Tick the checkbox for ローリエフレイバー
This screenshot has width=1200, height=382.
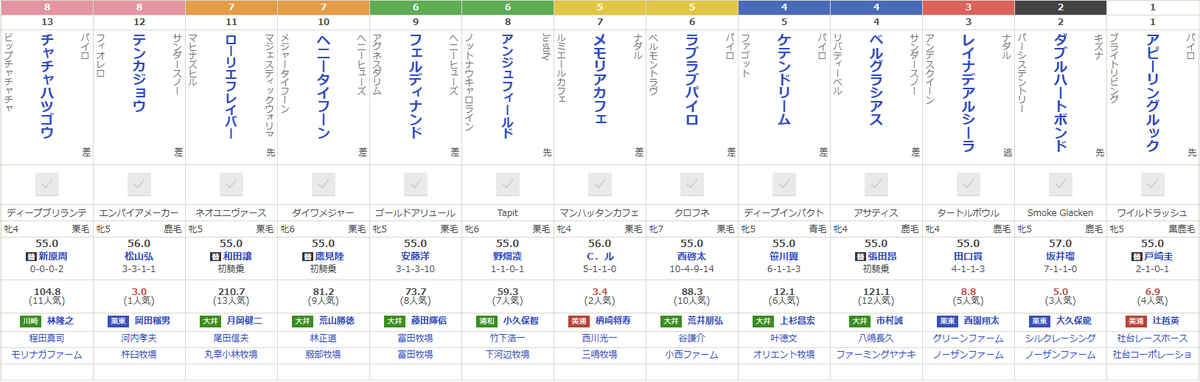pos(230,184)
